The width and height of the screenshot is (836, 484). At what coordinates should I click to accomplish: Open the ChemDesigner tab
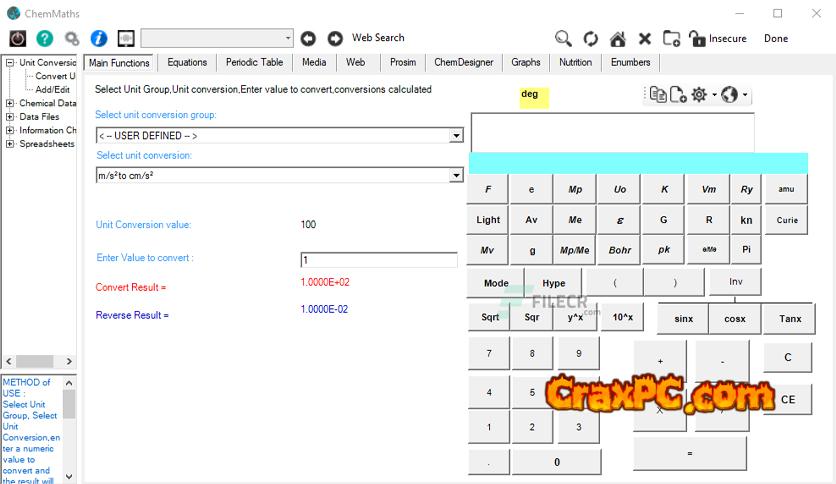pyautogui.click(x=463, y=62)
